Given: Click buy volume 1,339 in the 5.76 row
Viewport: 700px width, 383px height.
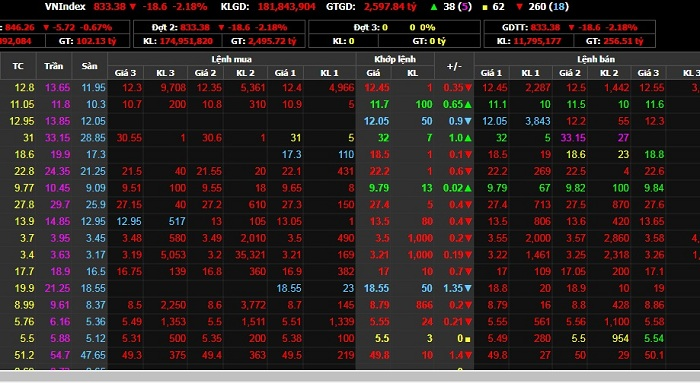Looking at the screenshot, I should 342,322.
